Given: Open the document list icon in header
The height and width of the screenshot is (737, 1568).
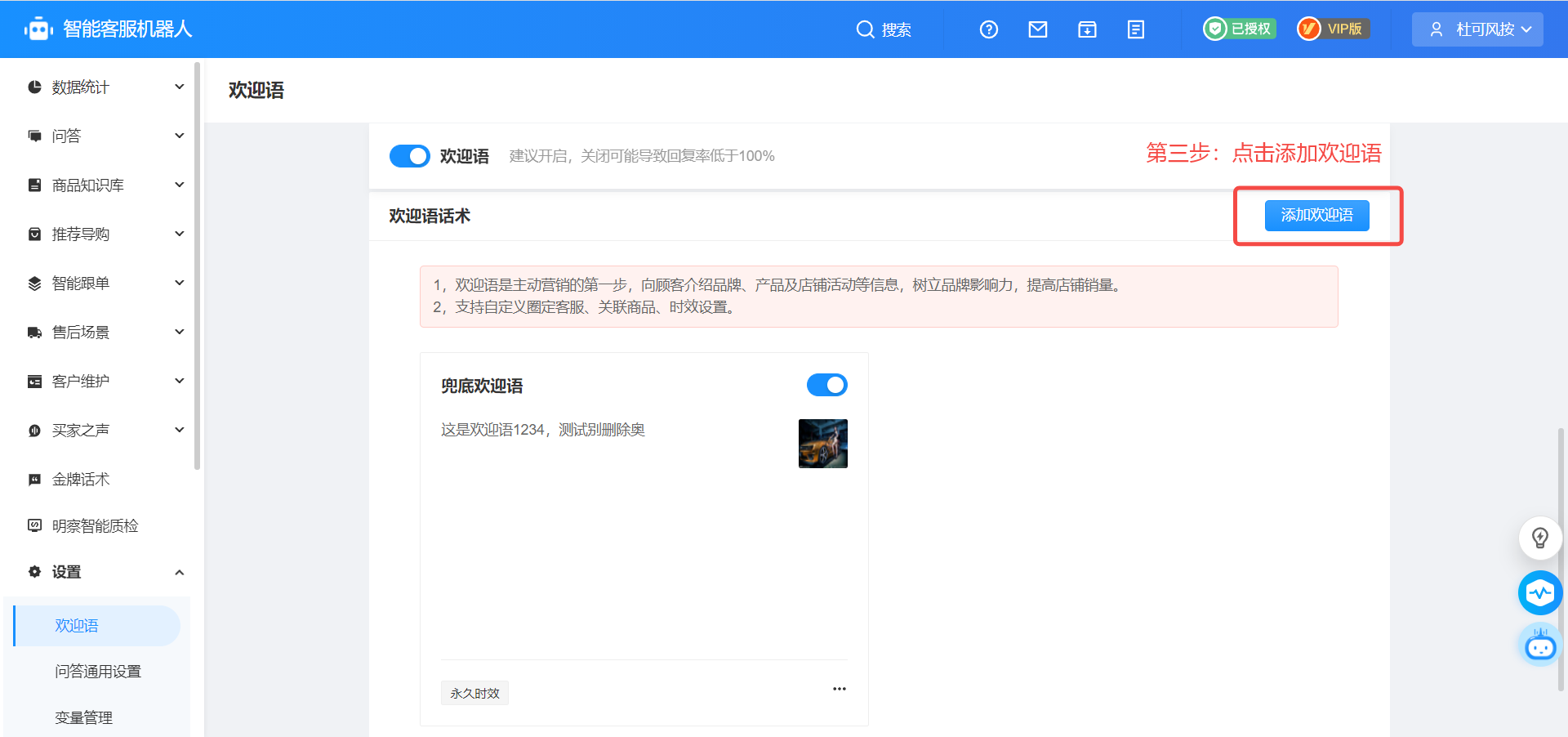Looking at the screenshot, I should pos(1136,29).
